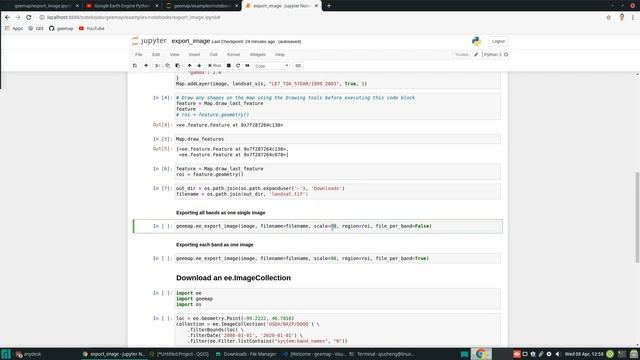Open the File menu
The width and height of the screenshot is (640, 360).
click(x=139, y=54)
